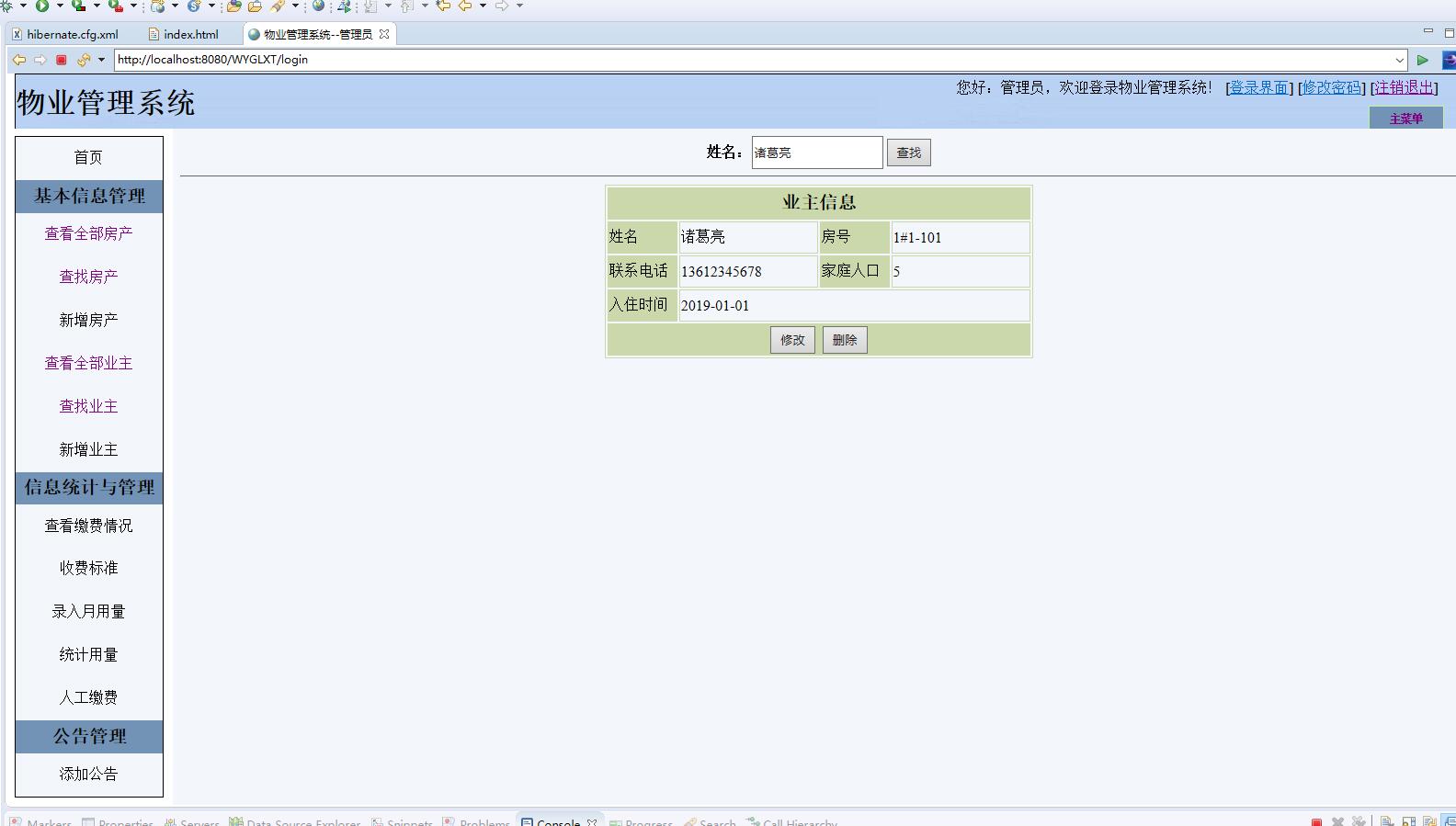1456x826 pixels.
Task: Click the 家庭人口 value 5 field
Action: 961,271
